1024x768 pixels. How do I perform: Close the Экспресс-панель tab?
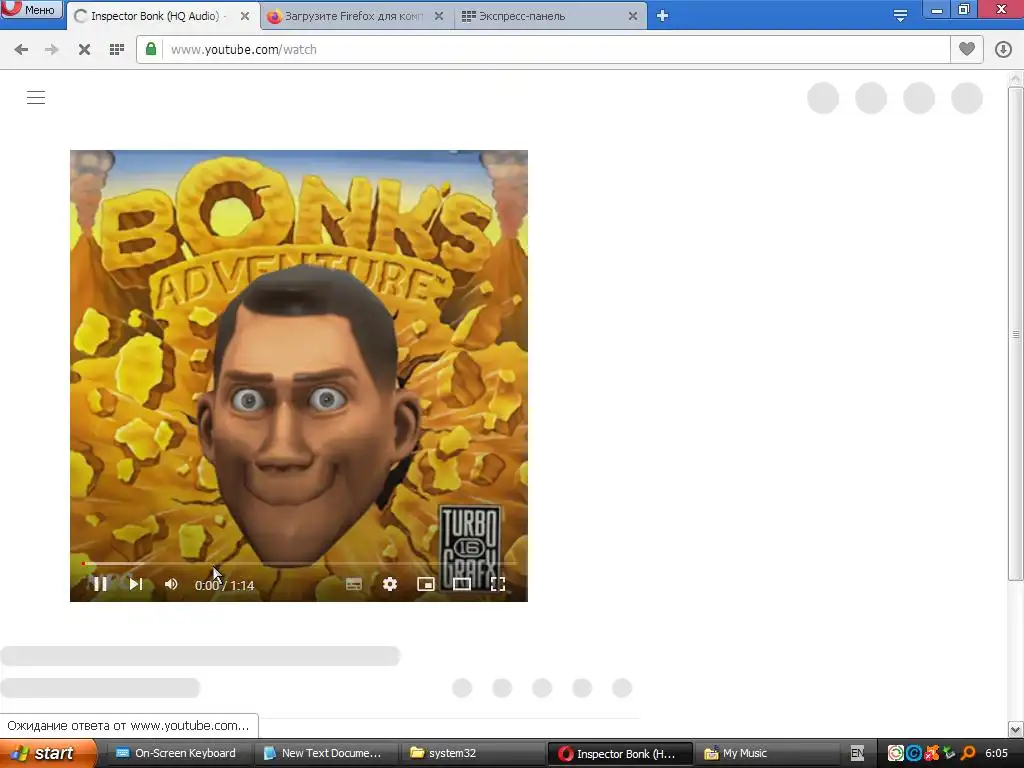click(x=633, y=16)
